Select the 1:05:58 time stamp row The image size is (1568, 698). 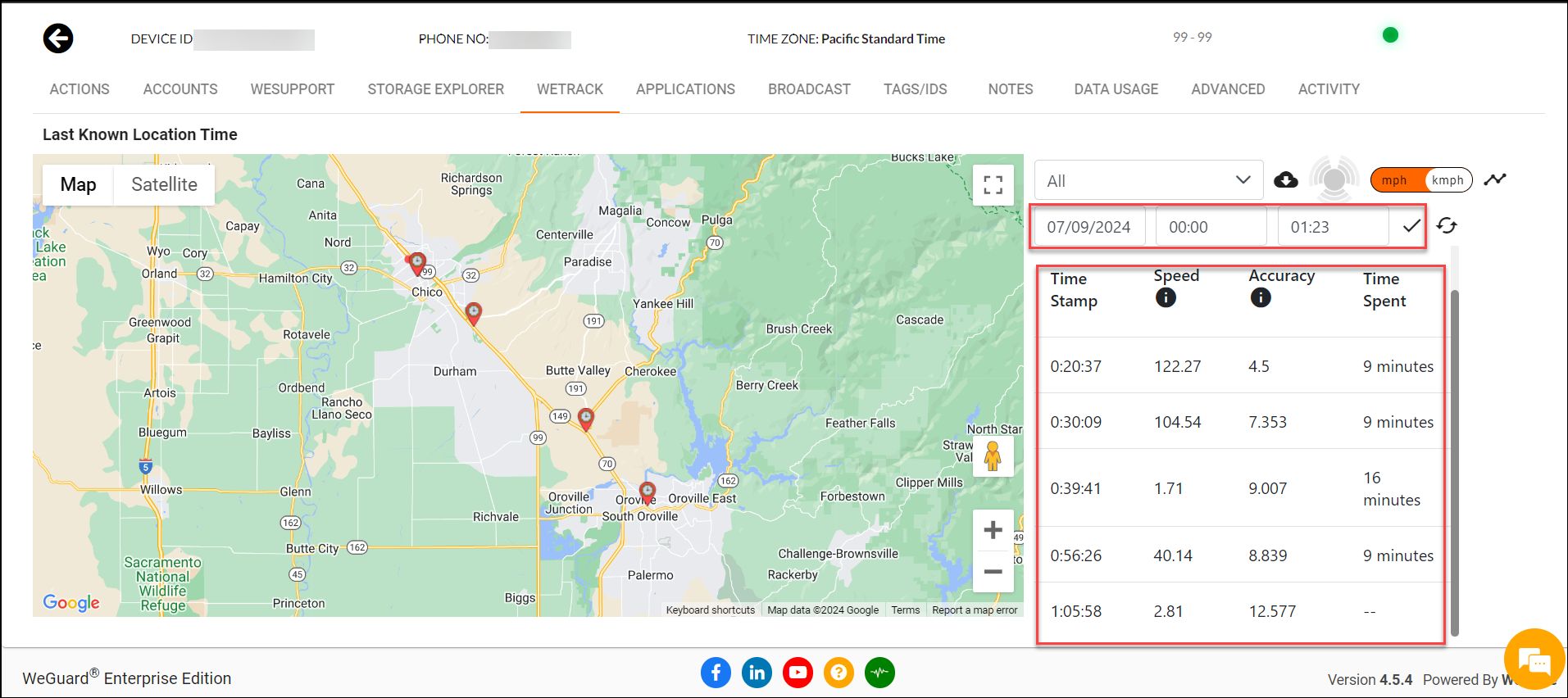click(x=1241, y=611)
